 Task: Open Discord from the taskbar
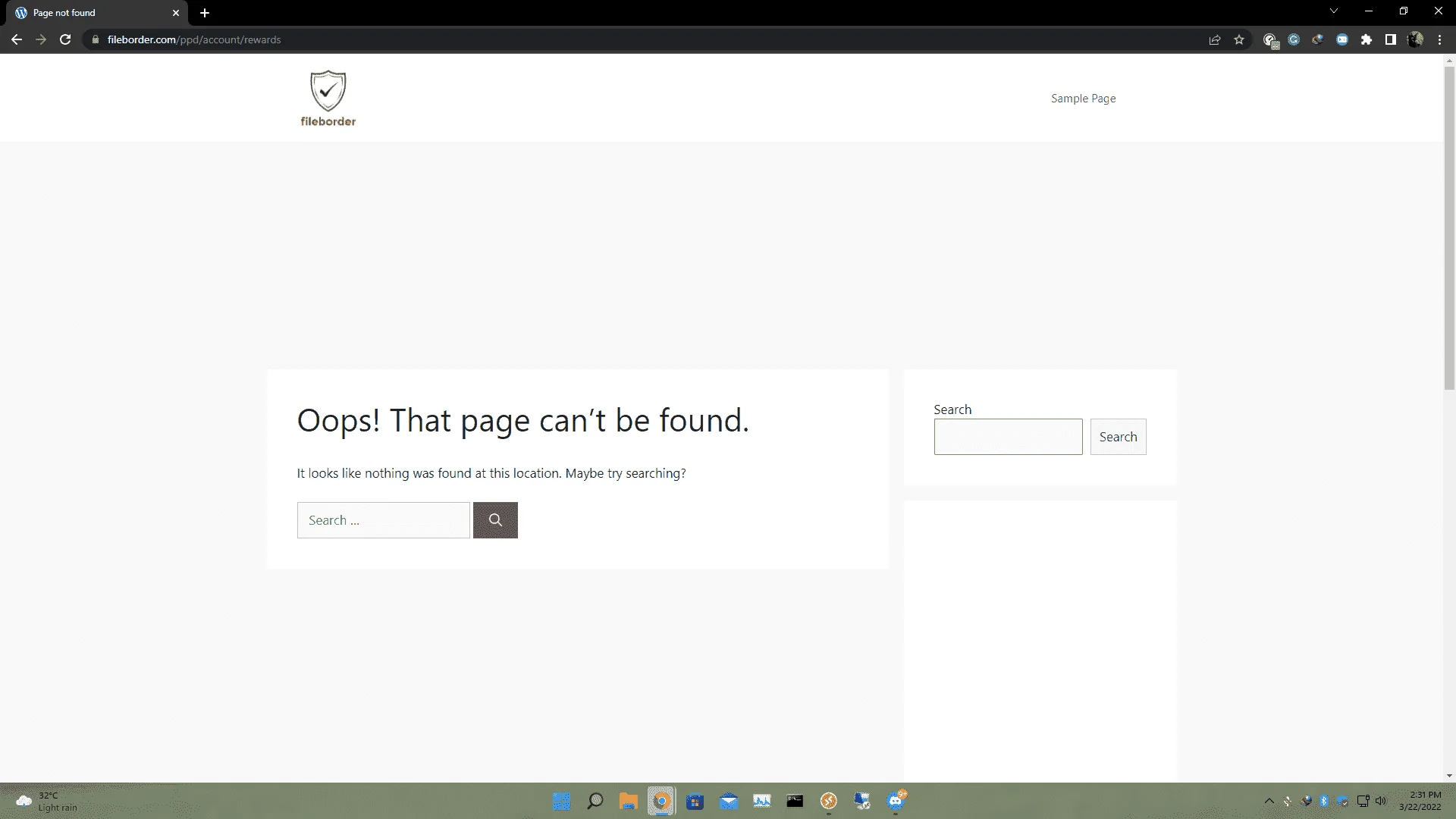click(x=896, y=801)
